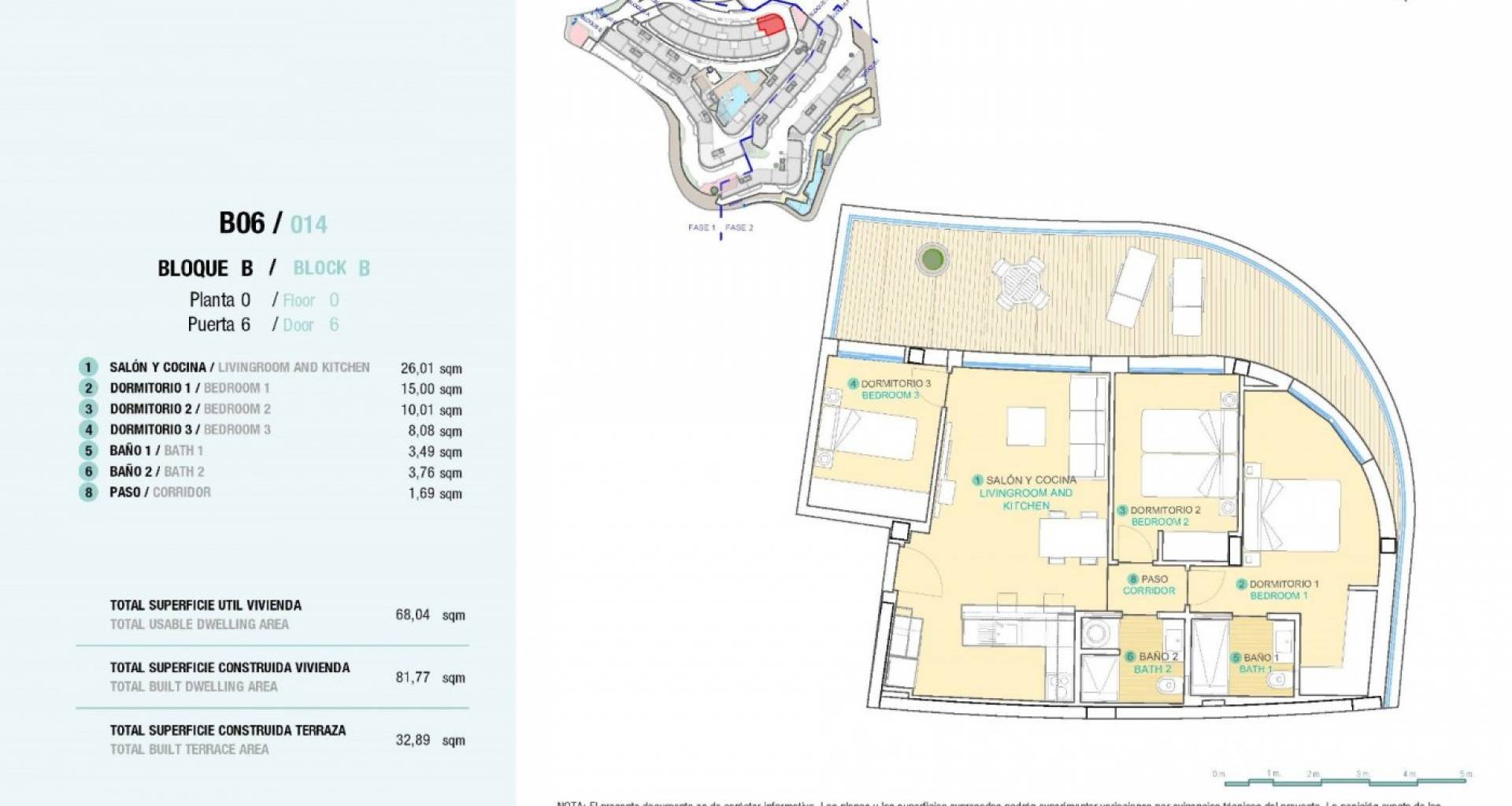Screen dimensions: 1512x806
Task: Click the B06 unit heading
Action: [242, 224]
